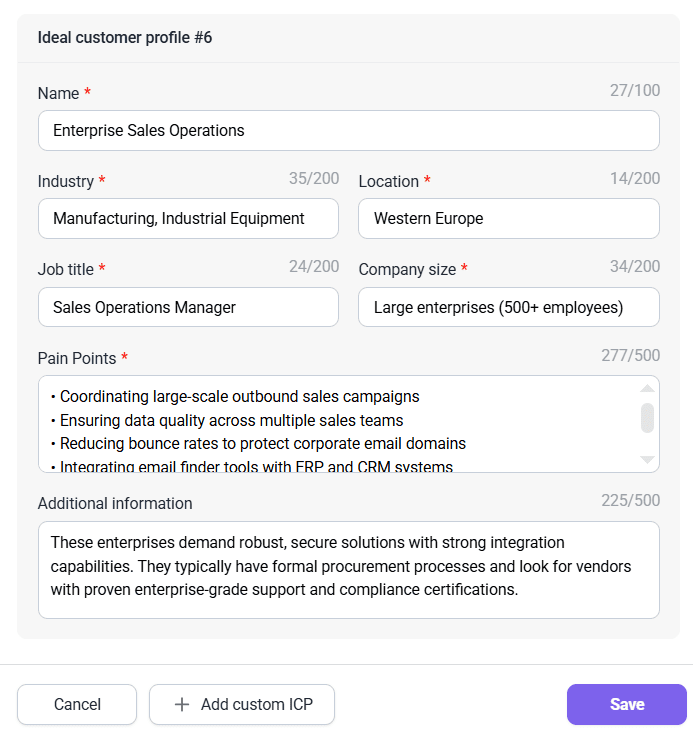The image size is (693, 738).
Task: Click the Additional information label
Action: click(x=115, y=503)
